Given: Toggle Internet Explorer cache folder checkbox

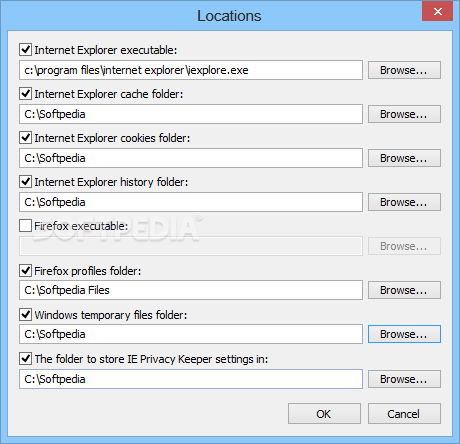Looking at the screenshot, I should tap(26, 94).
